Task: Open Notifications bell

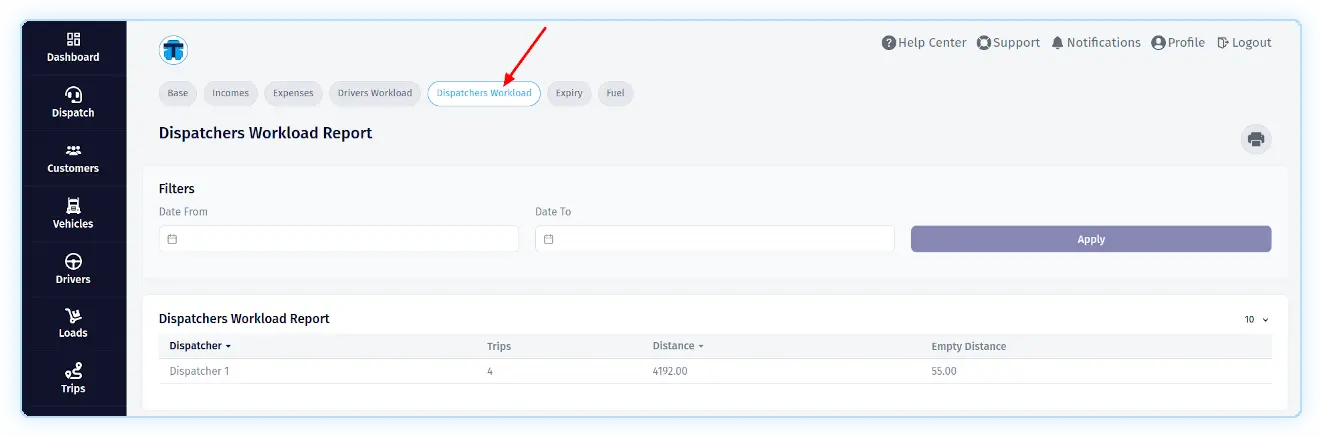Action: [x=1095, y=43]
